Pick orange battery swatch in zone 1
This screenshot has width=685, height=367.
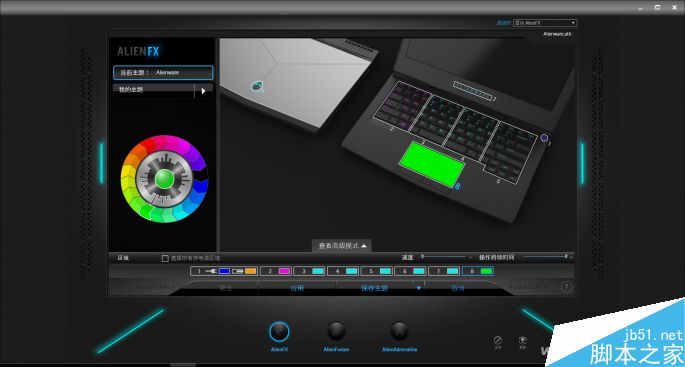coord(250,271)
